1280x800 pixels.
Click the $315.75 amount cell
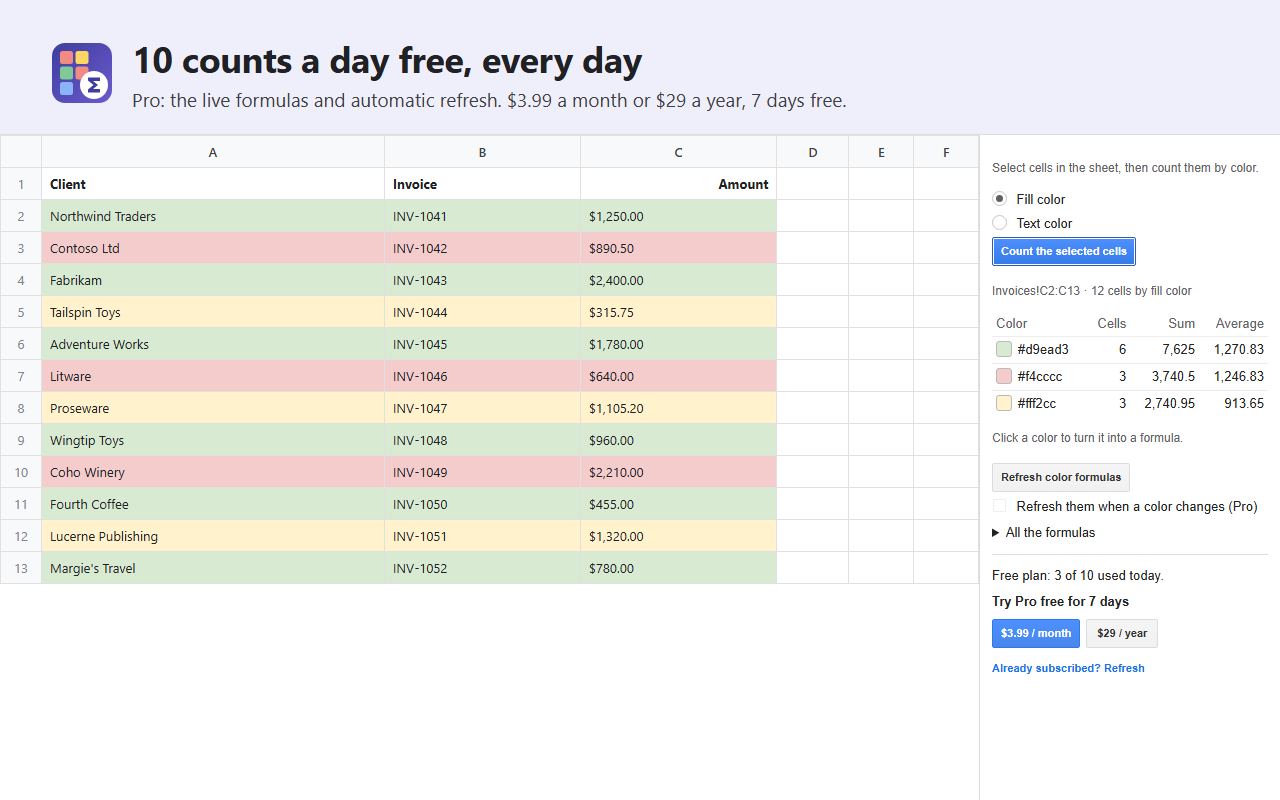click(679, 312)
